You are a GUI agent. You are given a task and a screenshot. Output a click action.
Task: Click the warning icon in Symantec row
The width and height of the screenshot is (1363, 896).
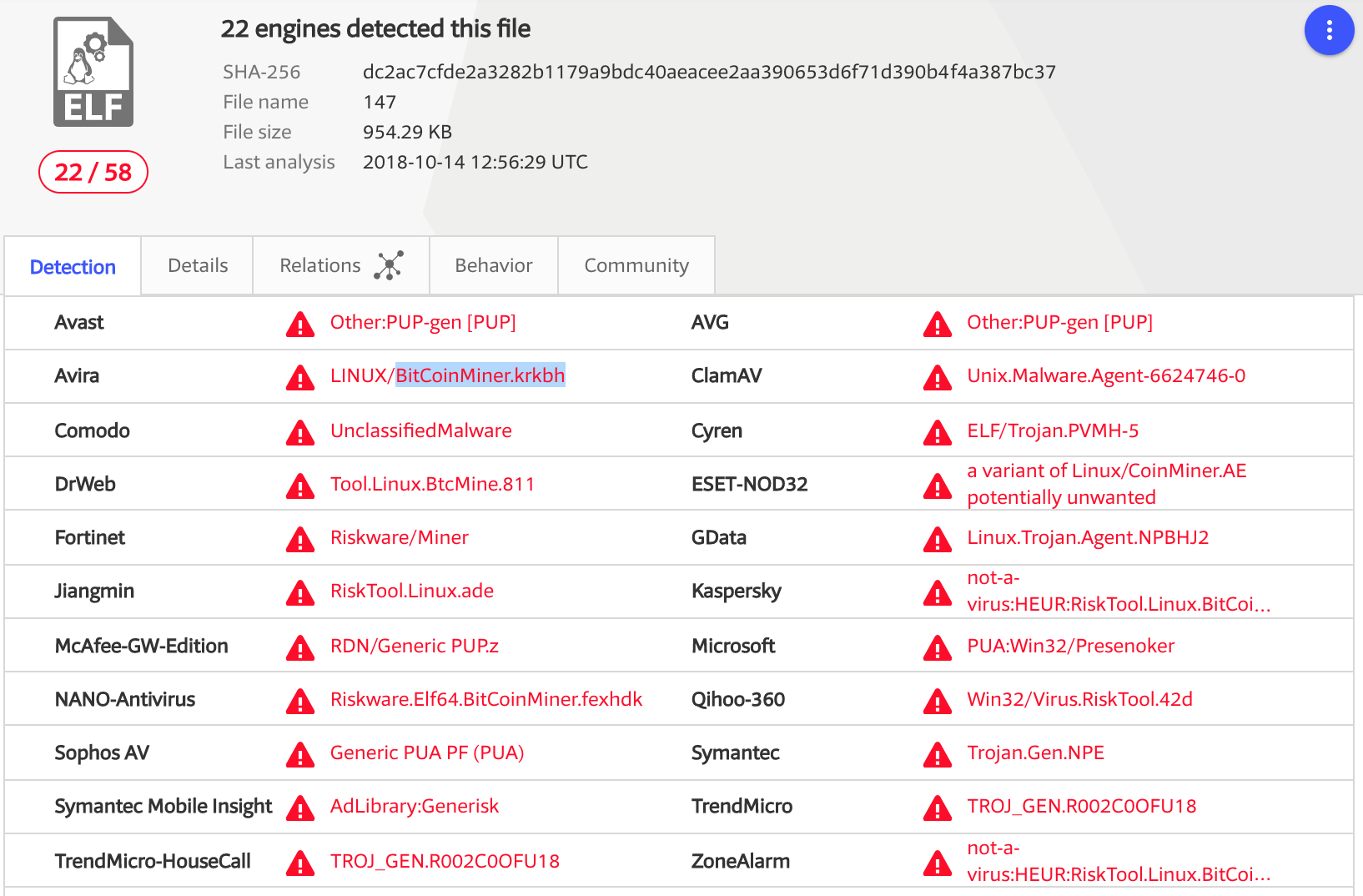coord(938,754)
